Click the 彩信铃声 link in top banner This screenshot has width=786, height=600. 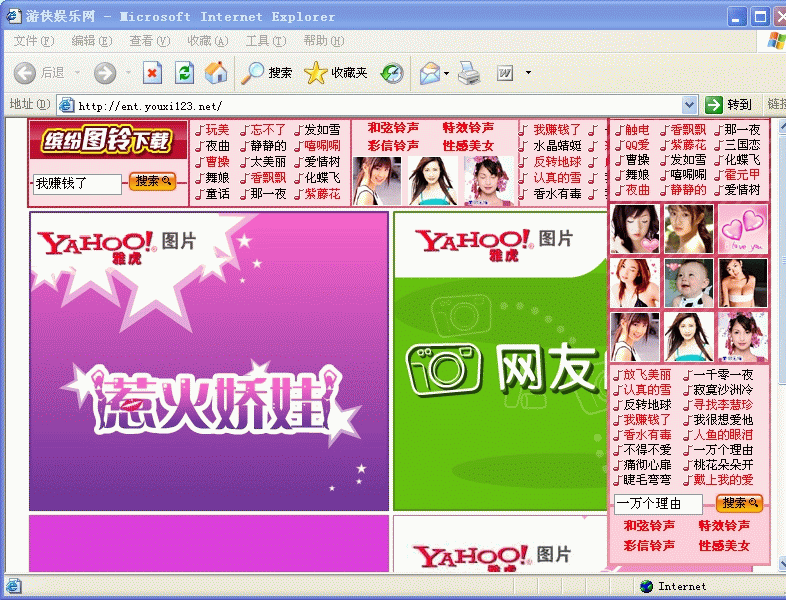(393, 146)
